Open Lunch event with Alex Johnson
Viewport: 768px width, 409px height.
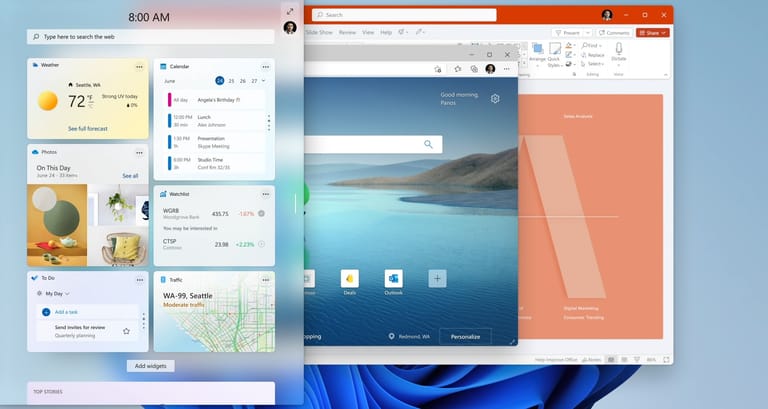[x=216, y=121]
